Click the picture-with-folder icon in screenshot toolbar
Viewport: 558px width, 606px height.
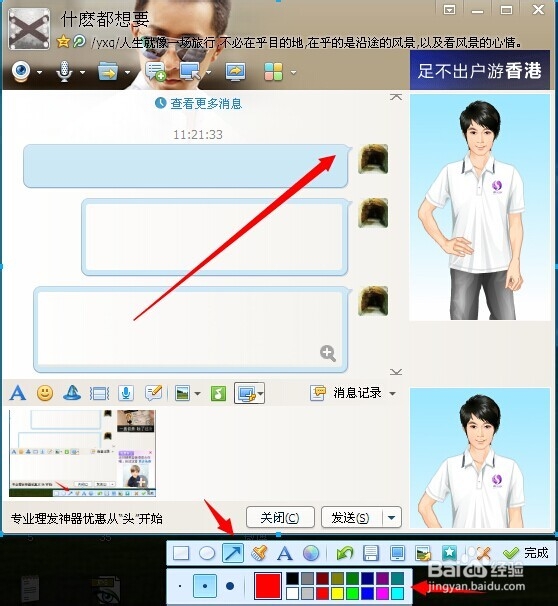tap(423, 553)
